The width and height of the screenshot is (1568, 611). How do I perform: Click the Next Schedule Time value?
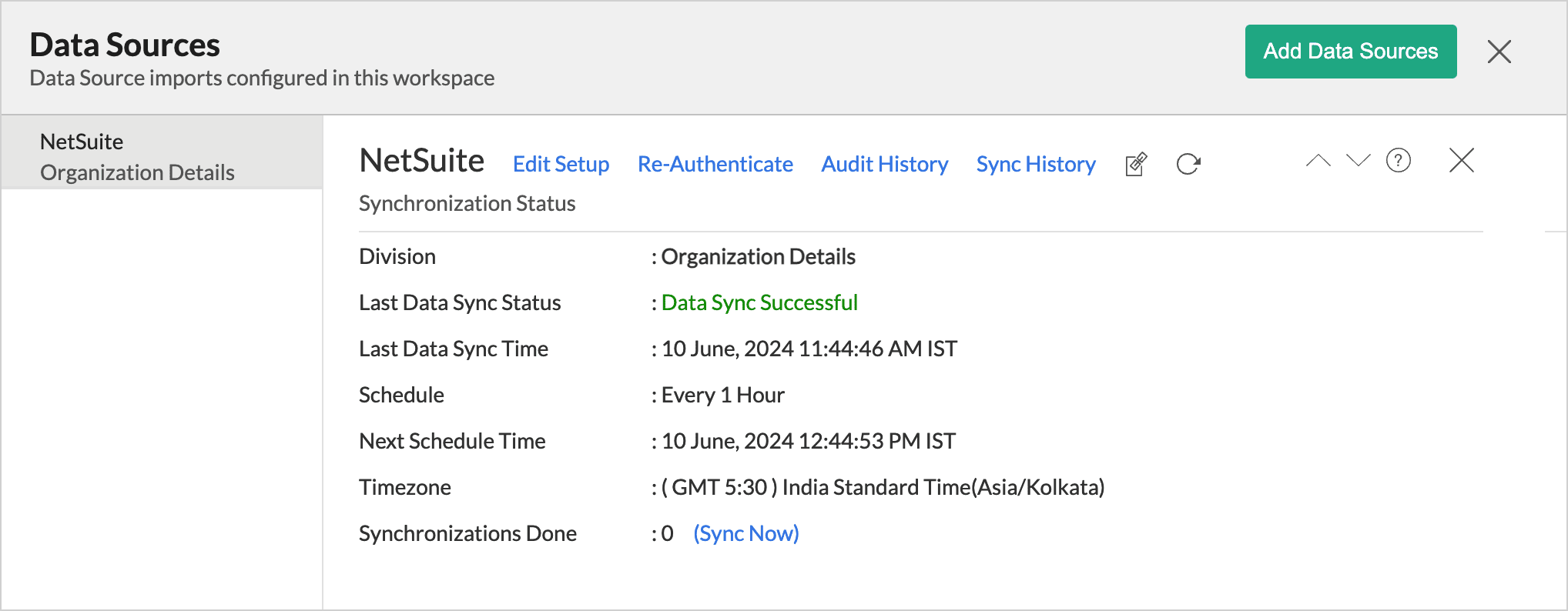pos(808,441)
